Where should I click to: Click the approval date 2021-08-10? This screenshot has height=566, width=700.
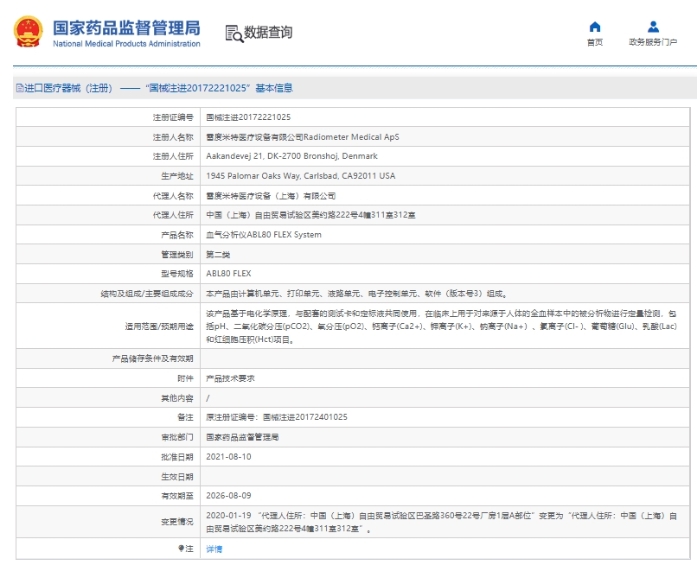tap(228, 456)
